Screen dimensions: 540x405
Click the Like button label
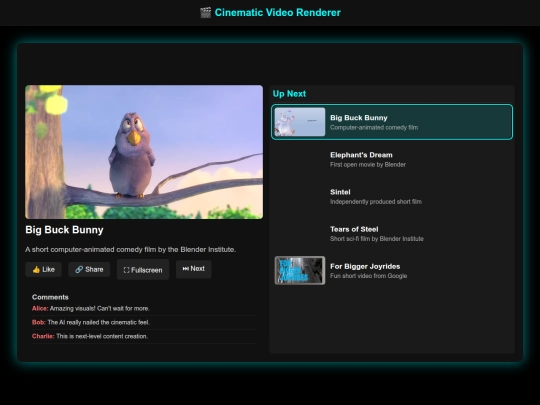[49, 270]
